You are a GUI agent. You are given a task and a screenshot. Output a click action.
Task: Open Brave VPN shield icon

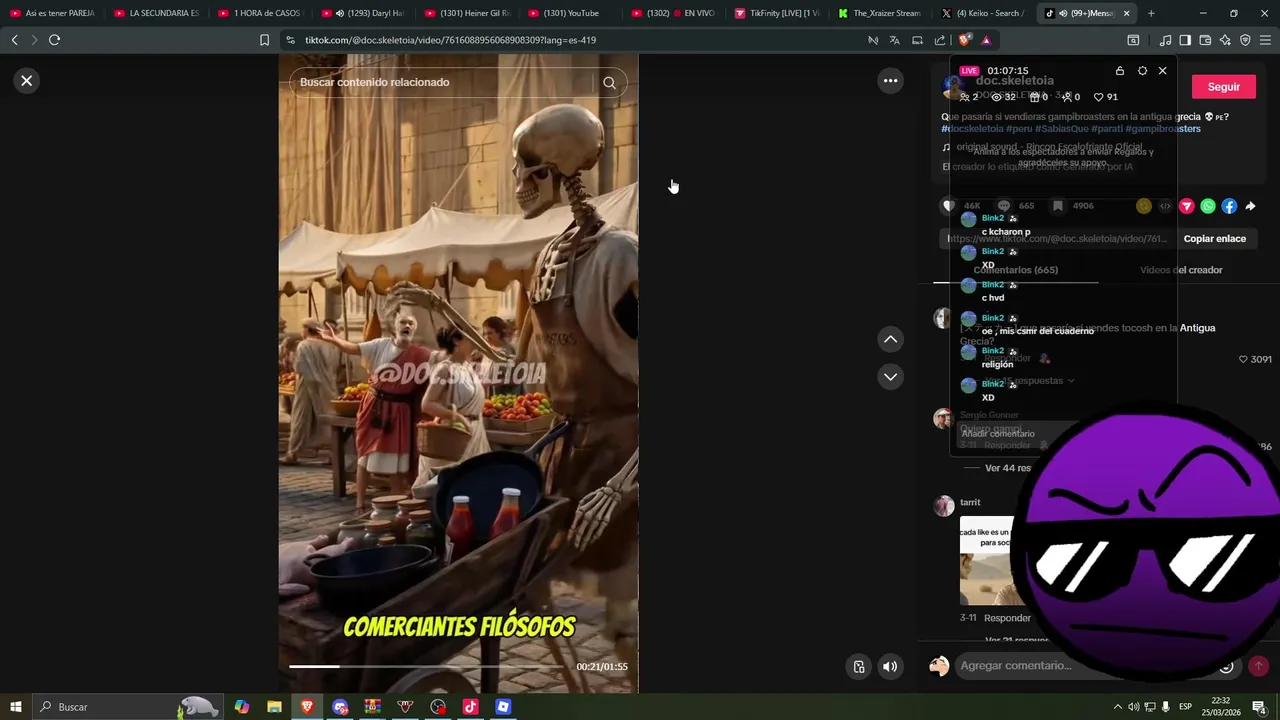(1245, 40)
